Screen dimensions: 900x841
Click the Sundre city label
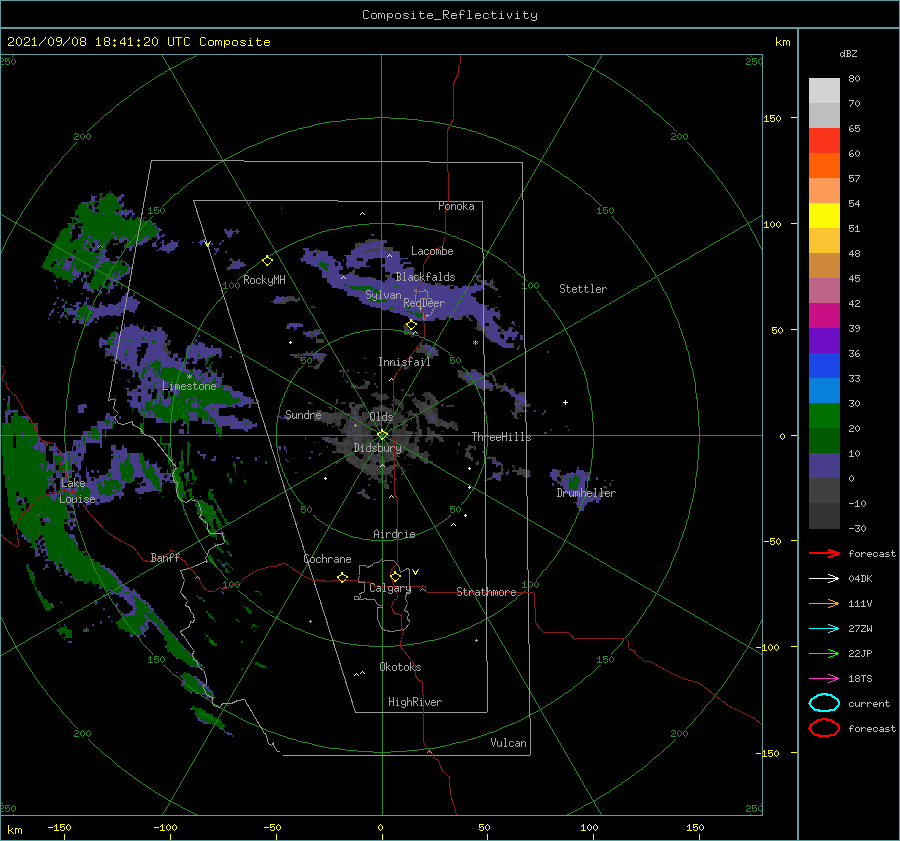tap(303, 415)
